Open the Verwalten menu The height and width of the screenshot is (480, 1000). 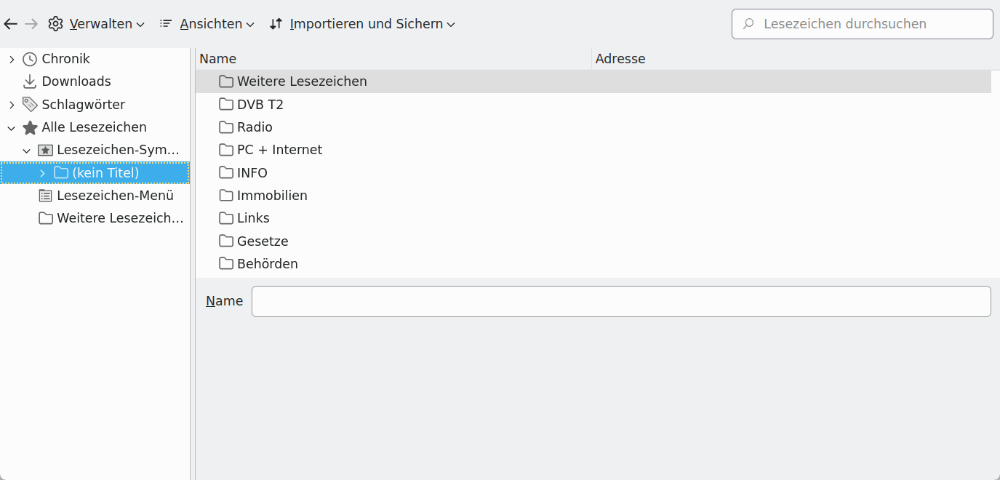coord(96,23)
